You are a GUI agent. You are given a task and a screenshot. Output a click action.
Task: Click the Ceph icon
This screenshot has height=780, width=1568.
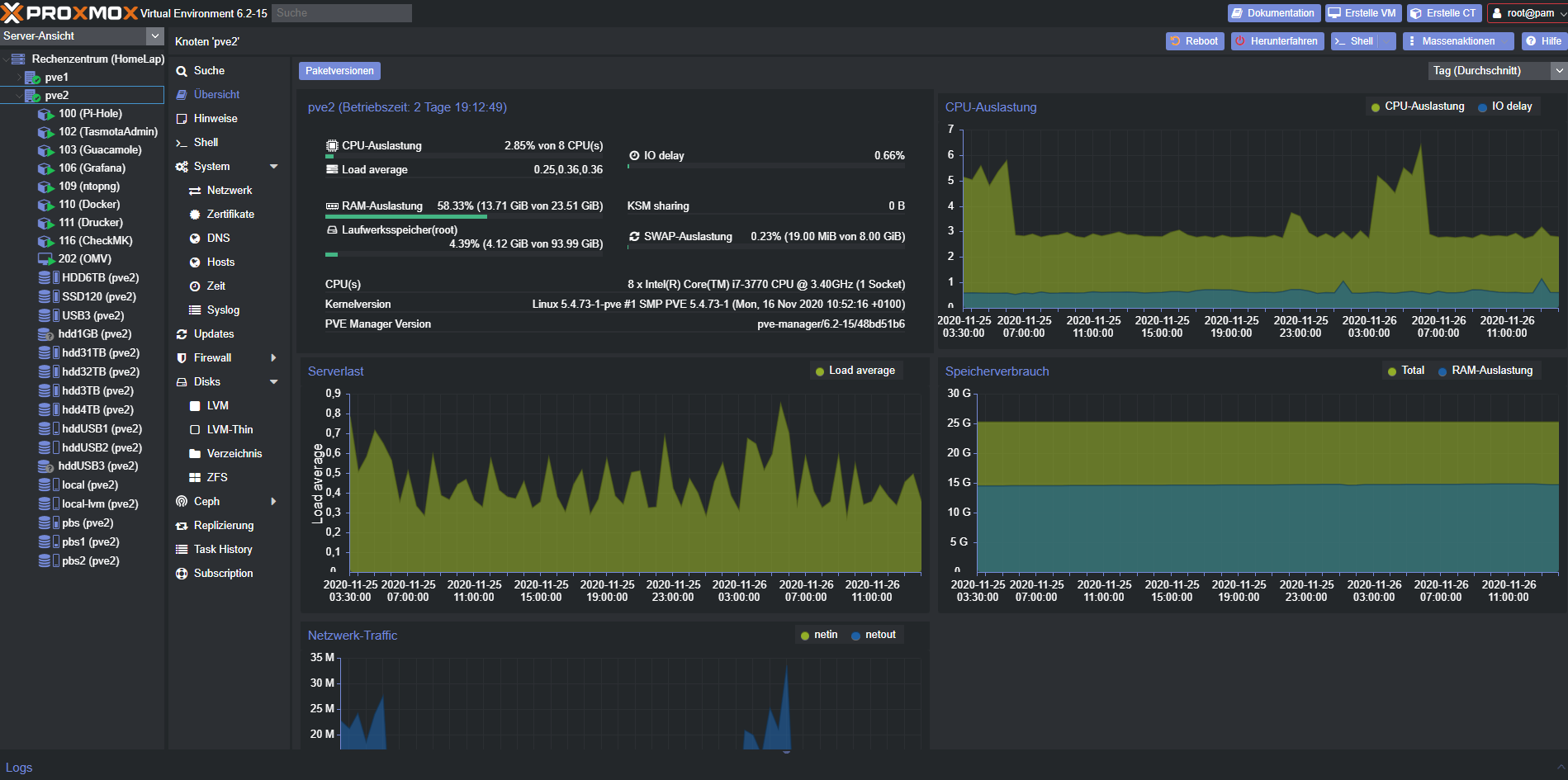pyautogui.click(x=182, y=502)
